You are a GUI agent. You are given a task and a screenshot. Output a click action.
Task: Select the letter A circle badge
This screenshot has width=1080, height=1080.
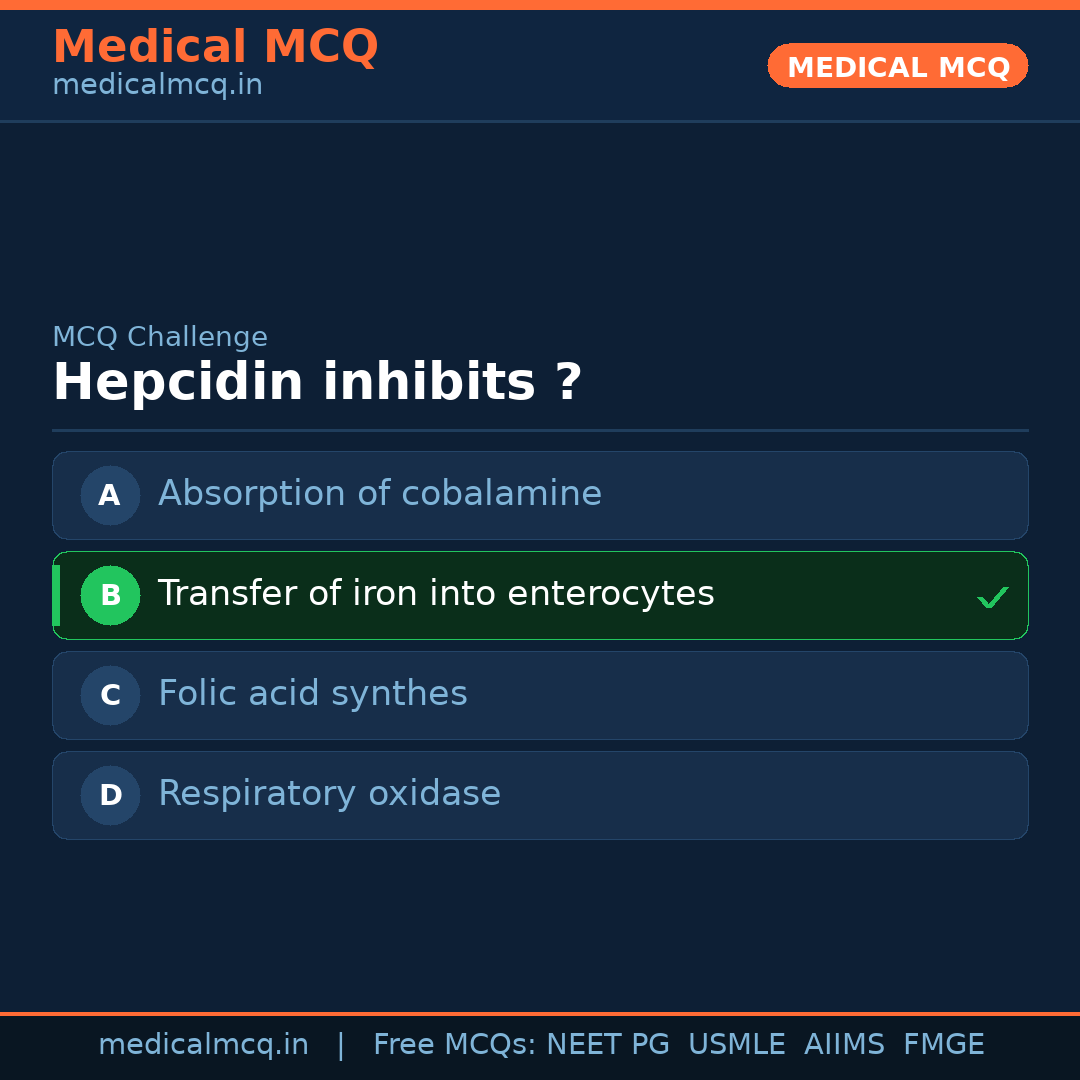click(110, 495)
